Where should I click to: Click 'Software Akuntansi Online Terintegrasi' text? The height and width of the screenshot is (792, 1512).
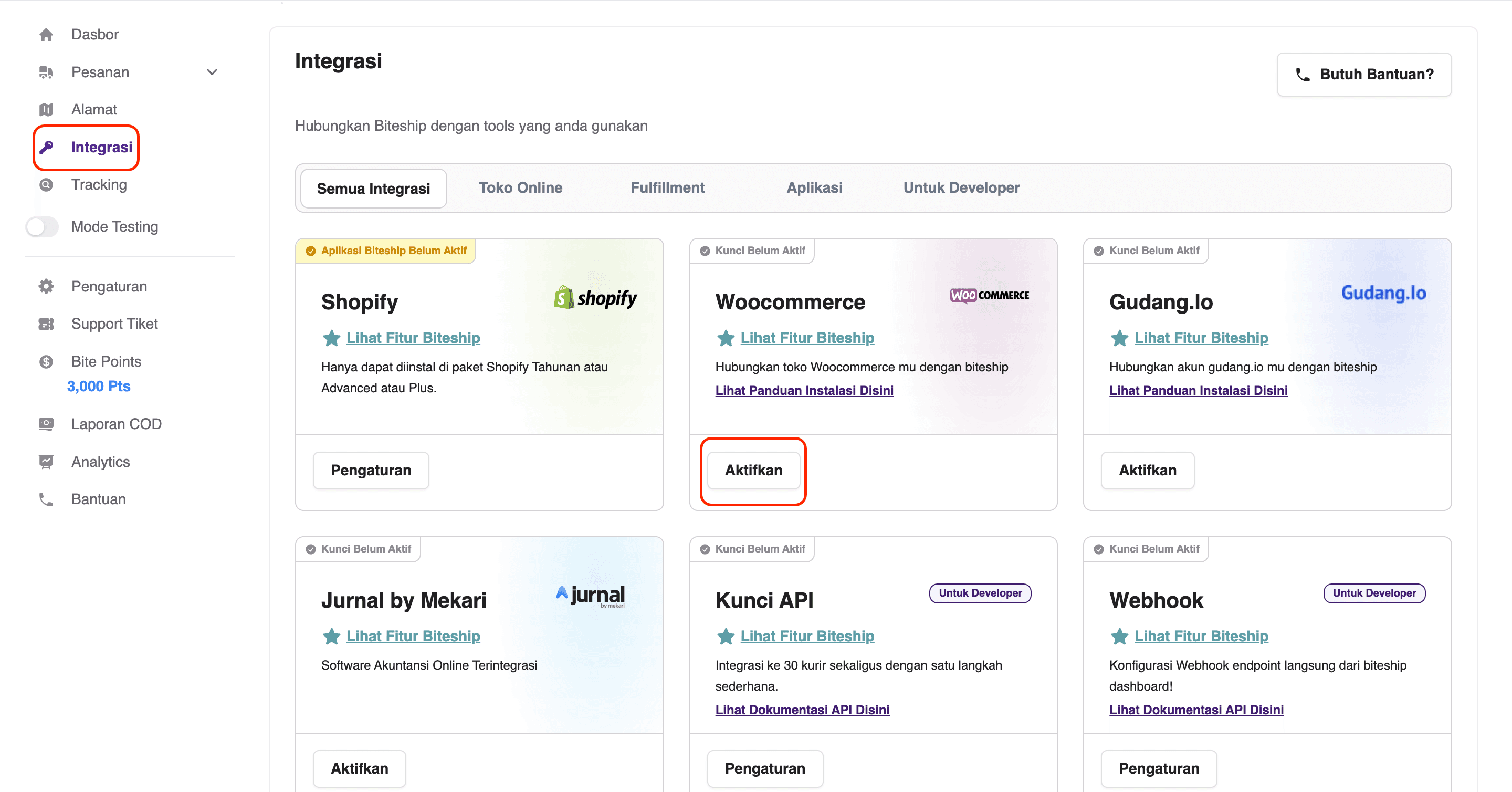[x=428, y=666]
